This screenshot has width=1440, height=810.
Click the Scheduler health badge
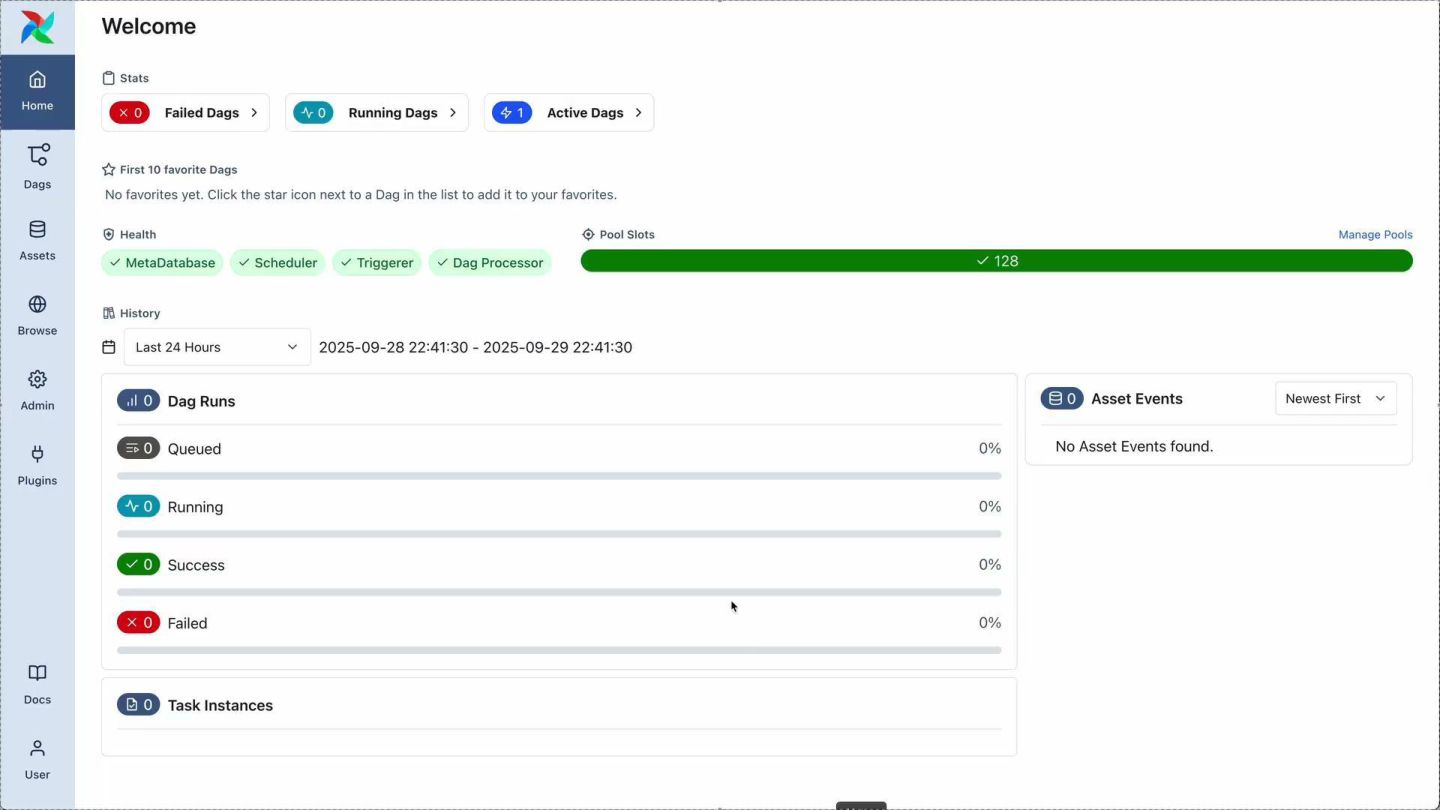point(278,263)
